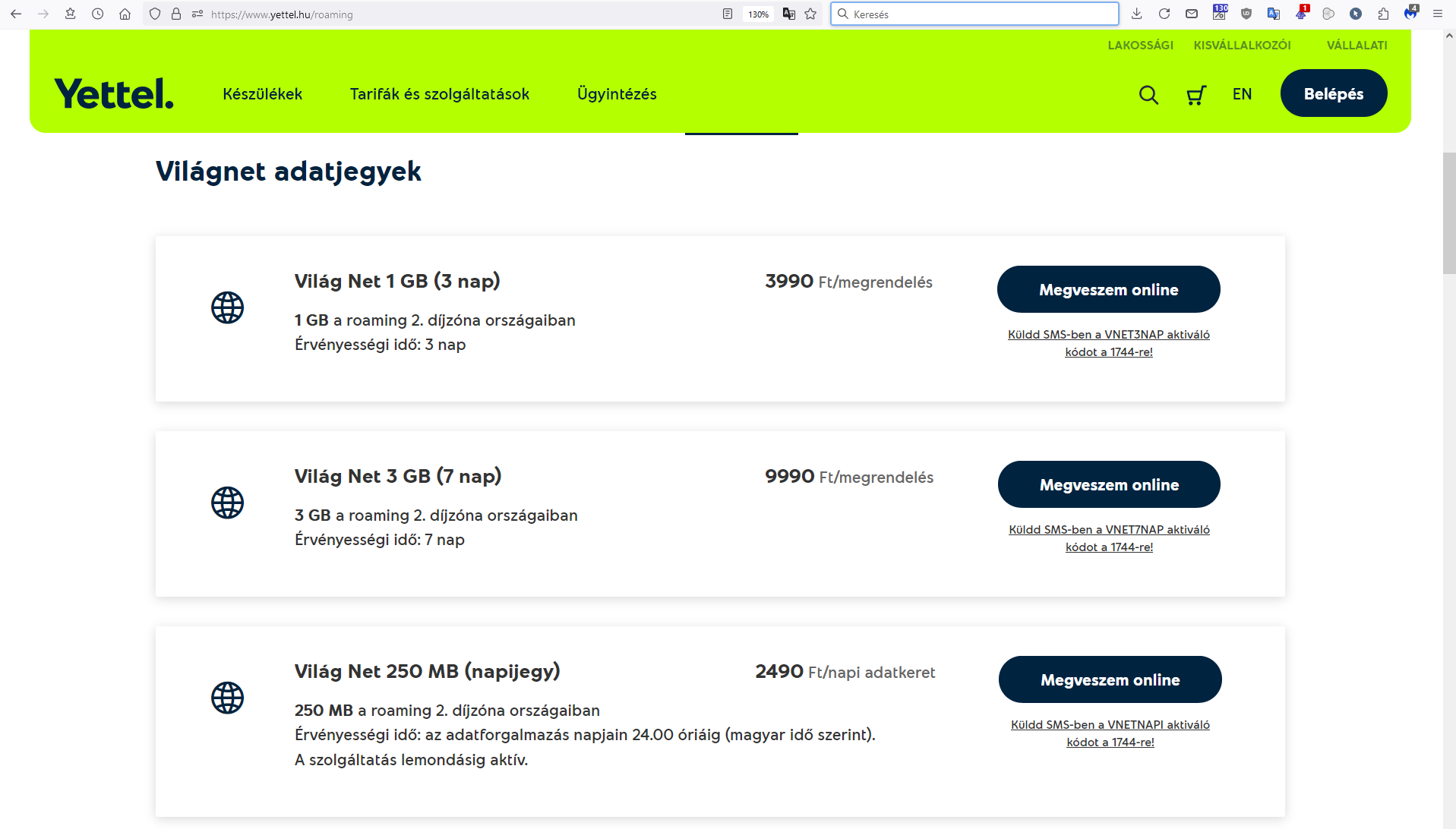Go back to the previous page
This screenshot has width=1456, height=829.
pyautogui.click(x=16, y=14)
